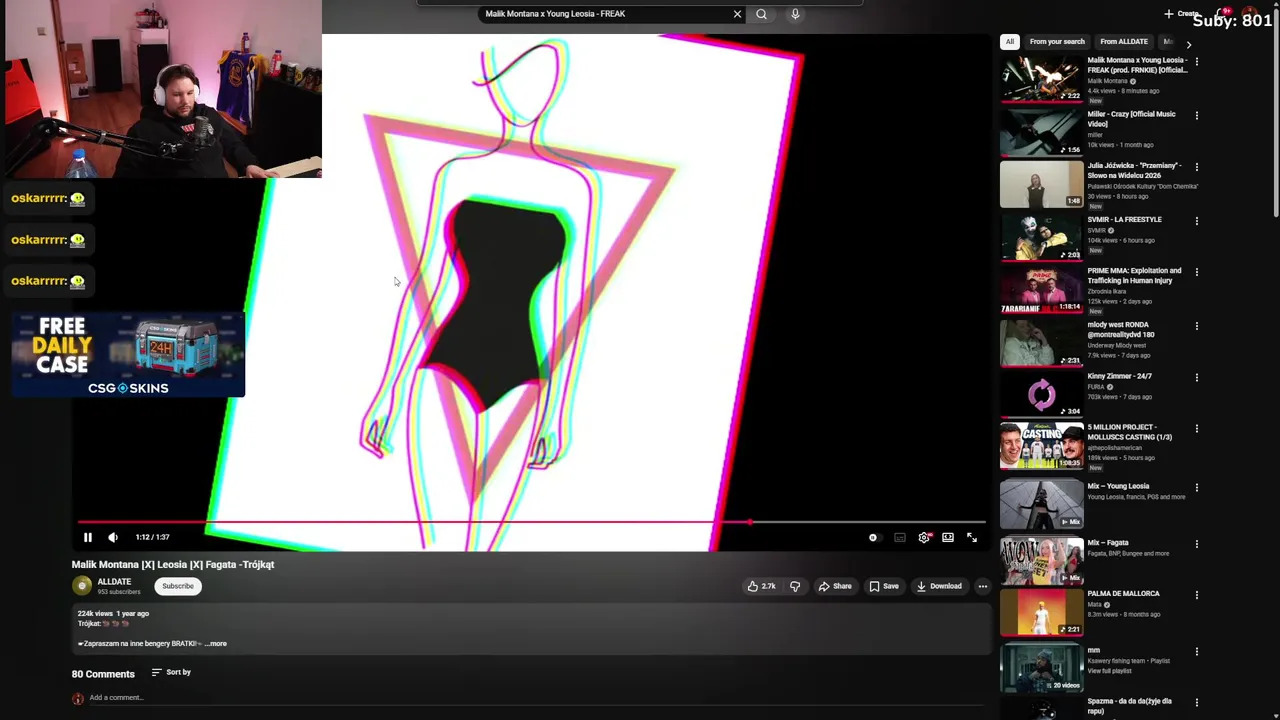
Task: Open options for Mix – Fagata
Action: [1196, 544]
